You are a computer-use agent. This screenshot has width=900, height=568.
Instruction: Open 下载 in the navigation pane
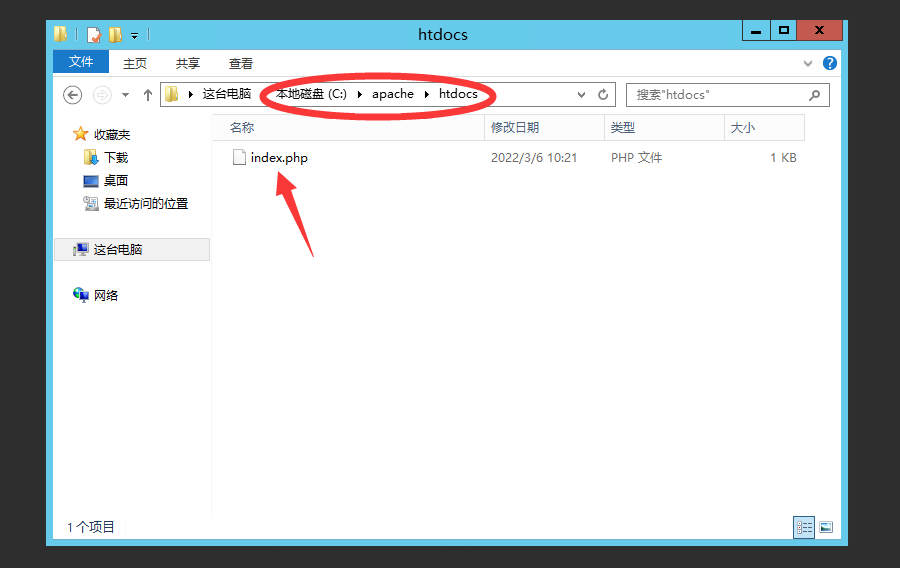coord(116,157)
